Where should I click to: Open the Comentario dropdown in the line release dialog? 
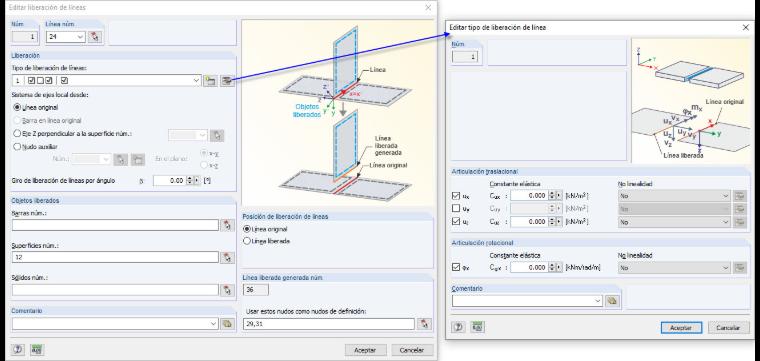click(214, 324)
